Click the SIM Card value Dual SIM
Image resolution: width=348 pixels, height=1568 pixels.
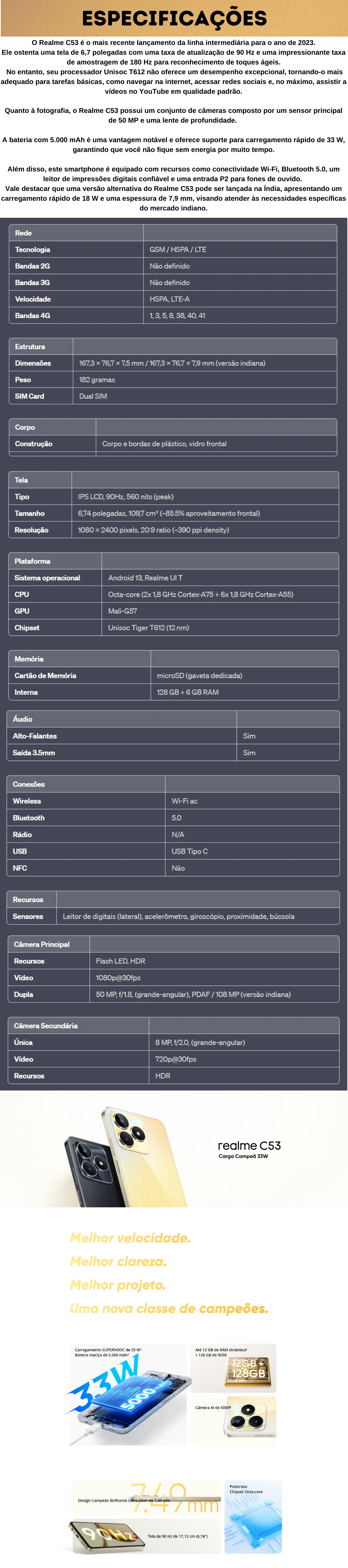click(93, 395)
